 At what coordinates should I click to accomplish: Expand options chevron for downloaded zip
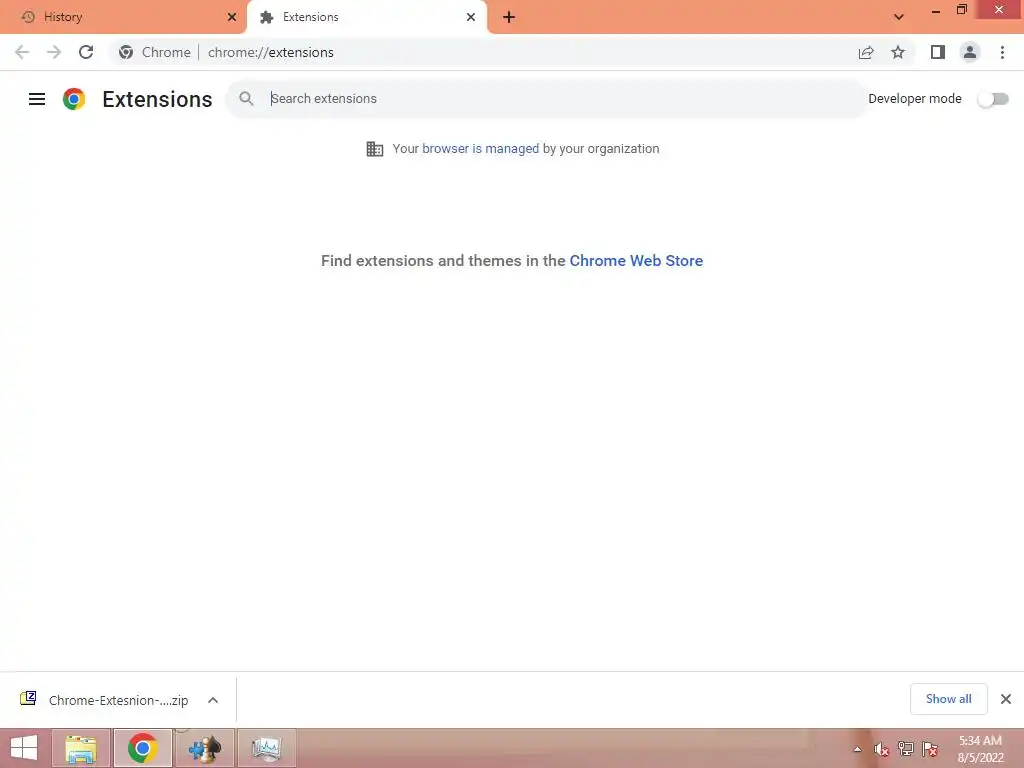(213, 700)
